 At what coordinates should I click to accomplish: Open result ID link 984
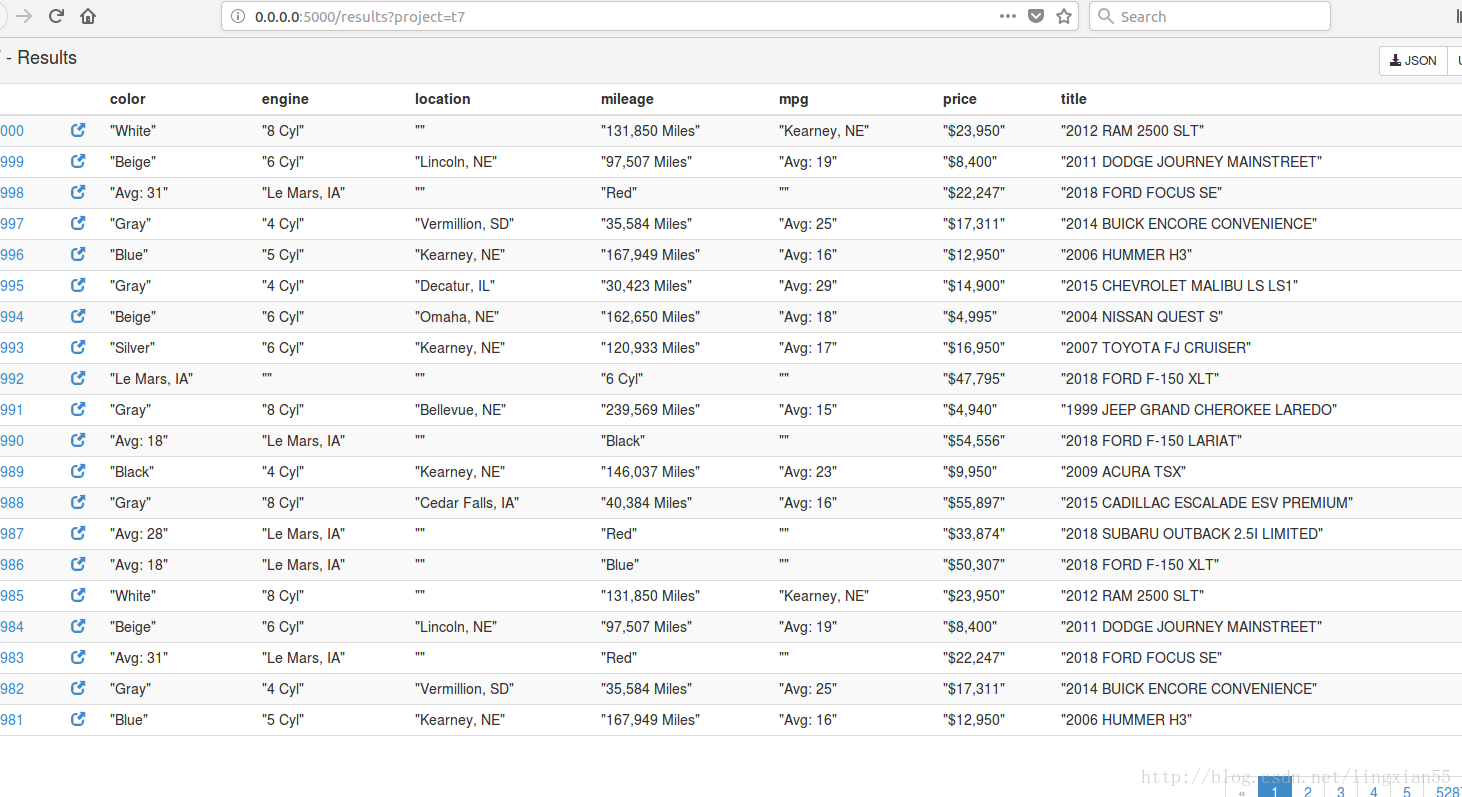click(12, 627)
